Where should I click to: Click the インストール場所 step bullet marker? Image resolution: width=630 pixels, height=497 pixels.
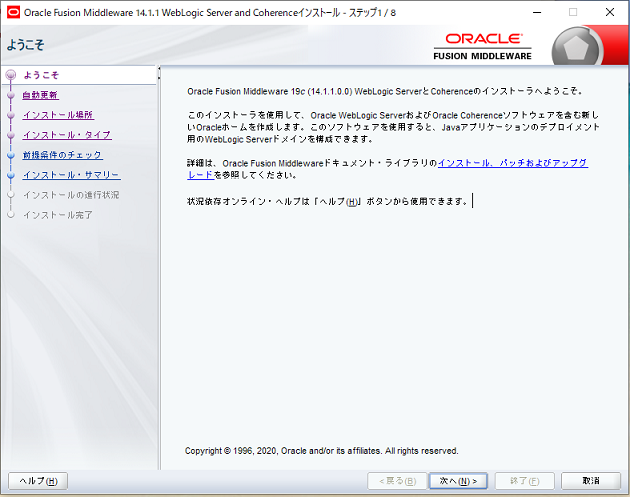(11, 115)
